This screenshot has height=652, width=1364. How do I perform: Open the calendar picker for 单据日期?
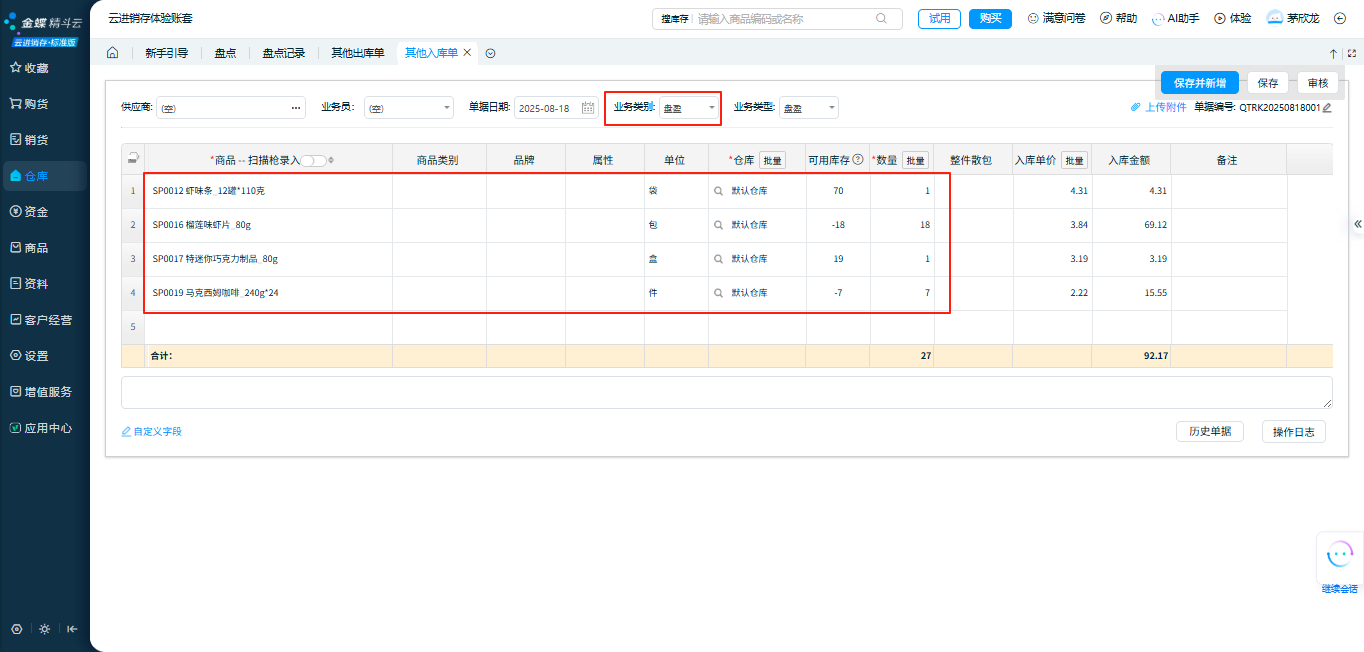[588, 108]
